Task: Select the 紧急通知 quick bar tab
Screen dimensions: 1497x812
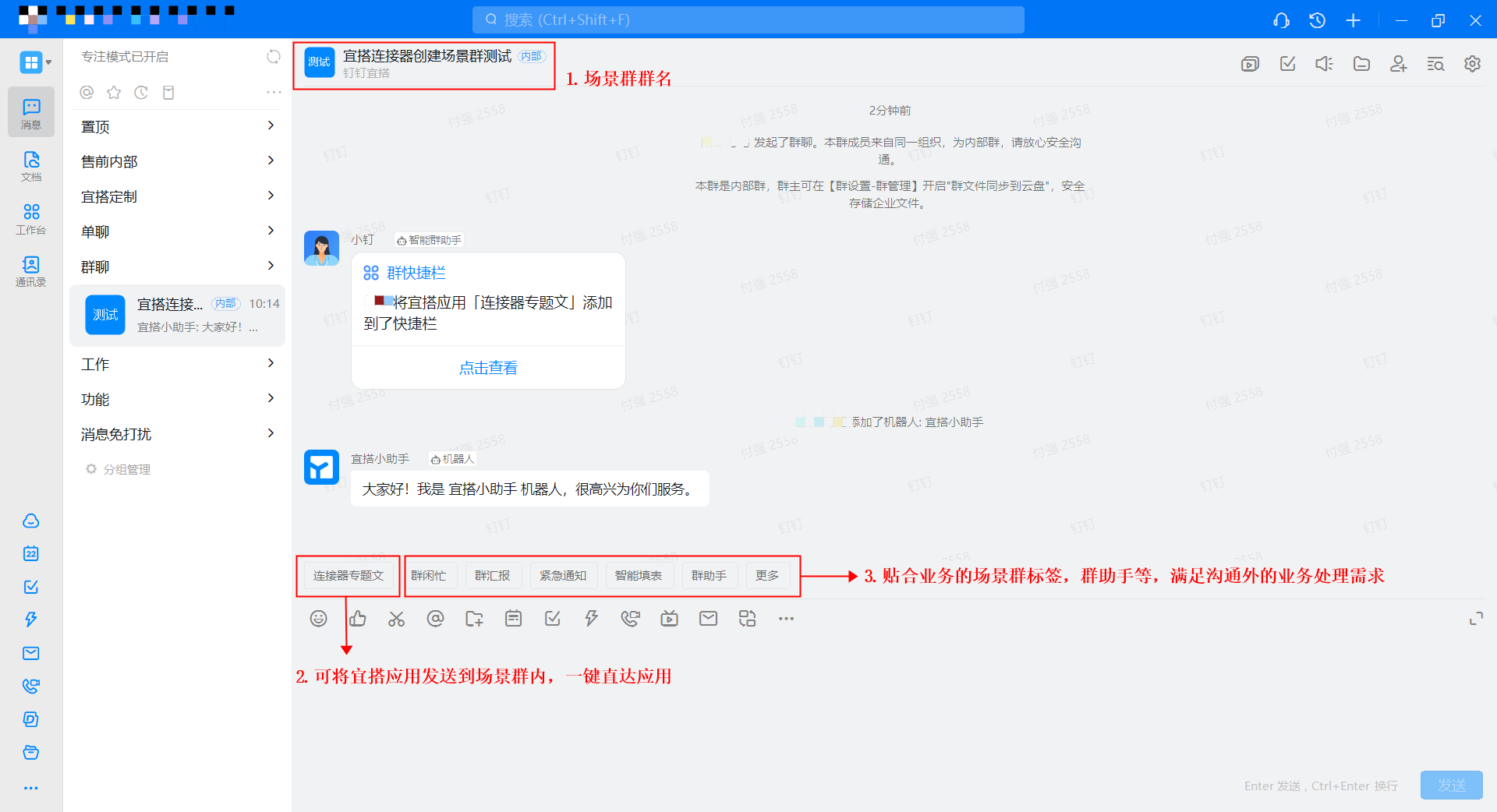Action: (563, 576)
